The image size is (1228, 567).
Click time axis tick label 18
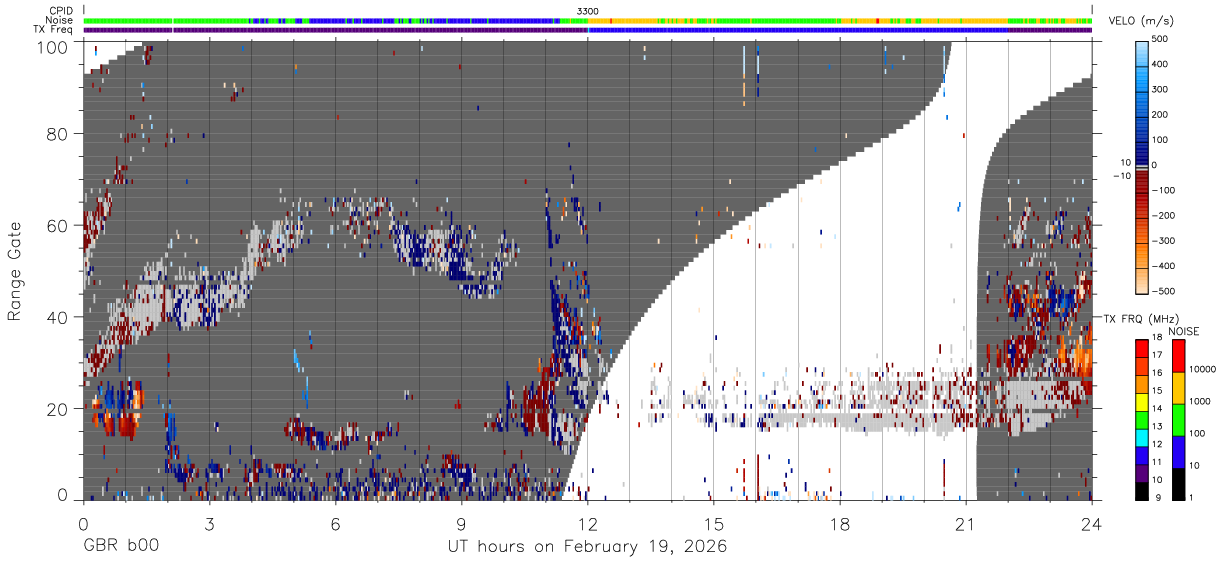839,523
